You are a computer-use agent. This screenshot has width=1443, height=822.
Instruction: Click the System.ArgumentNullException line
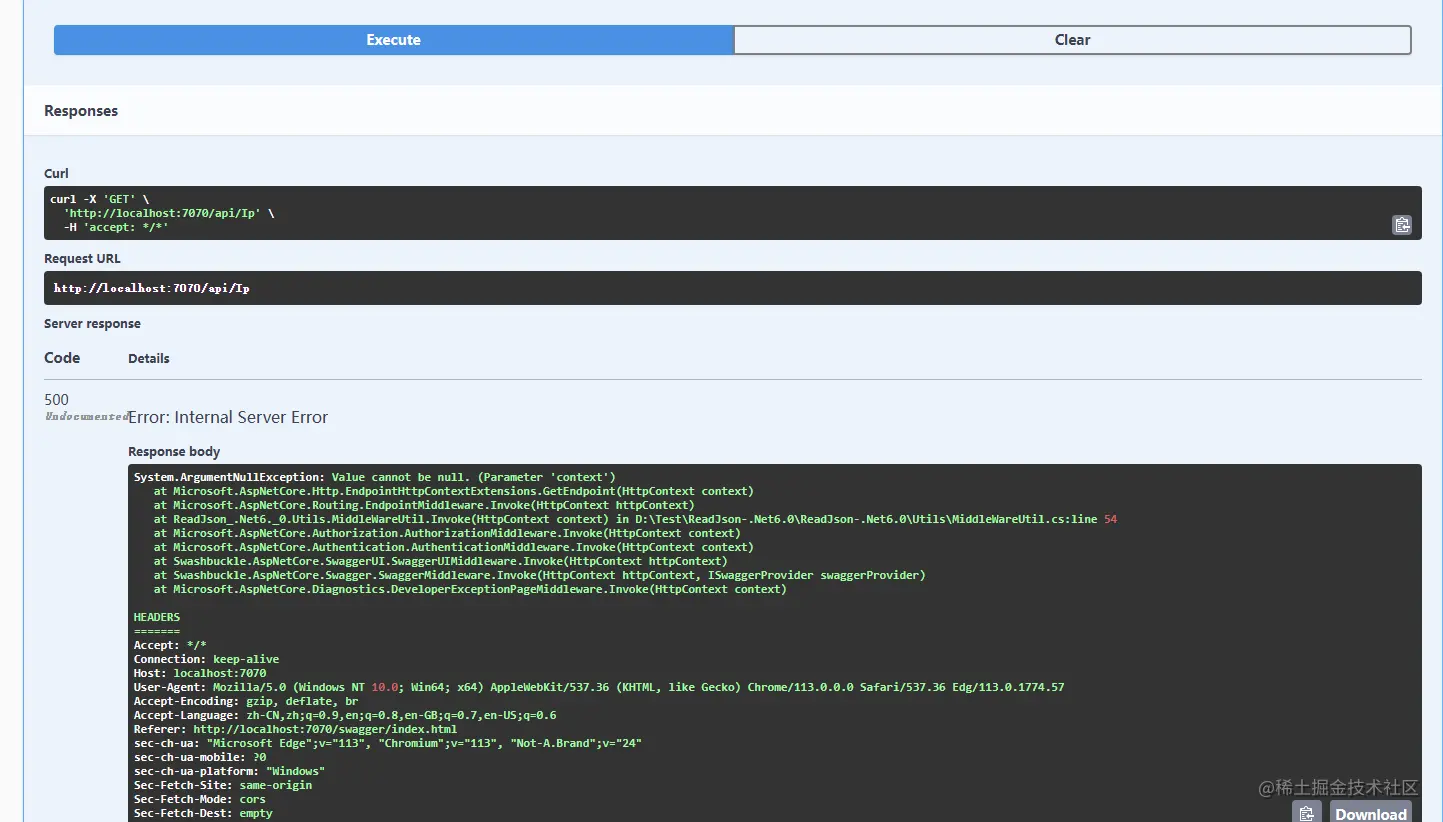click(375, 478)
